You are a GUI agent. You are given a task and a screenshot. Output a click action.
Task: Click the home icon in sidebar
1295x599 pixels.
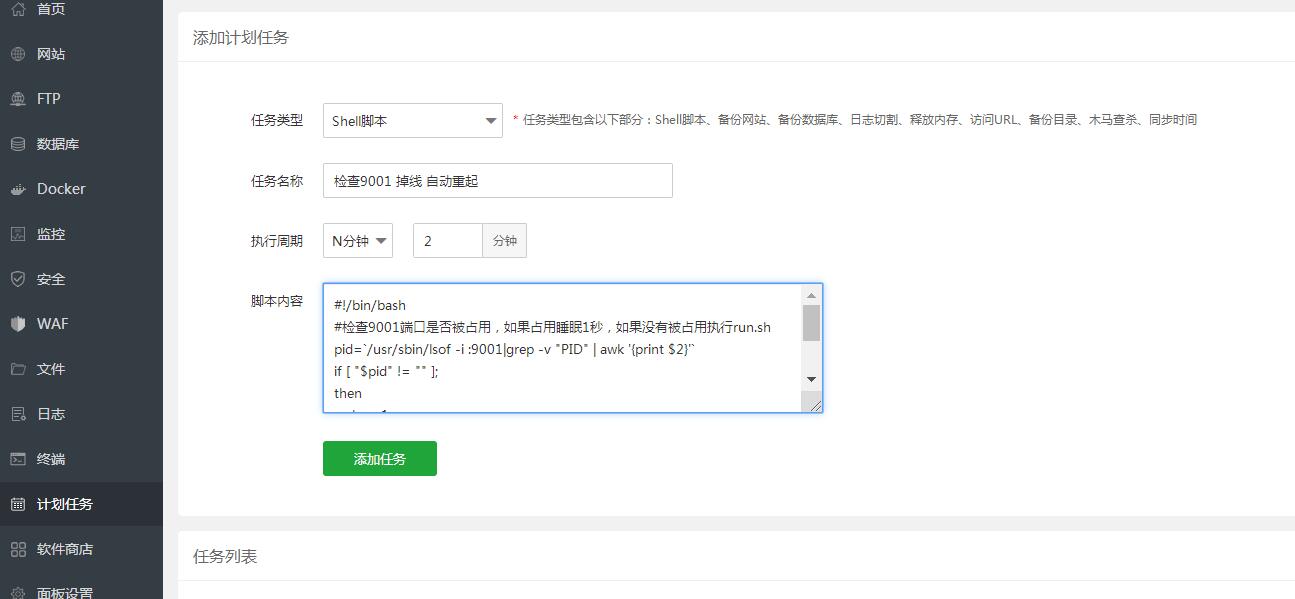(18, 9)
